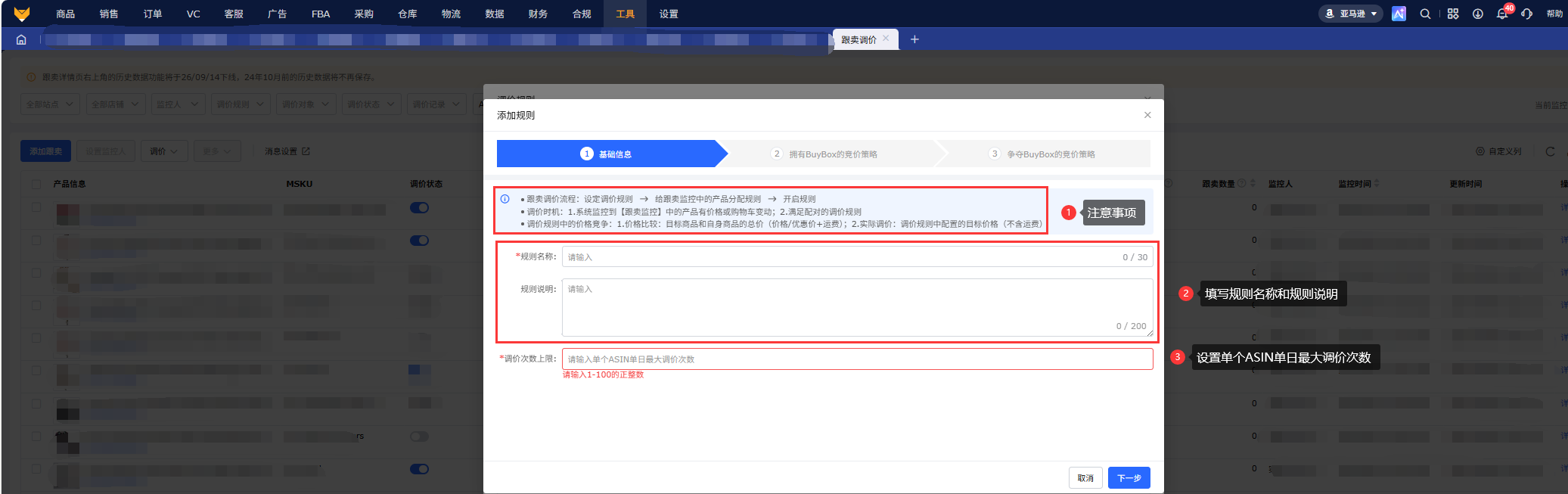Click the blue info icon in notes box
Image resolution: width=1568 pixels, height=494 pixels.
[x=505, y=199]
